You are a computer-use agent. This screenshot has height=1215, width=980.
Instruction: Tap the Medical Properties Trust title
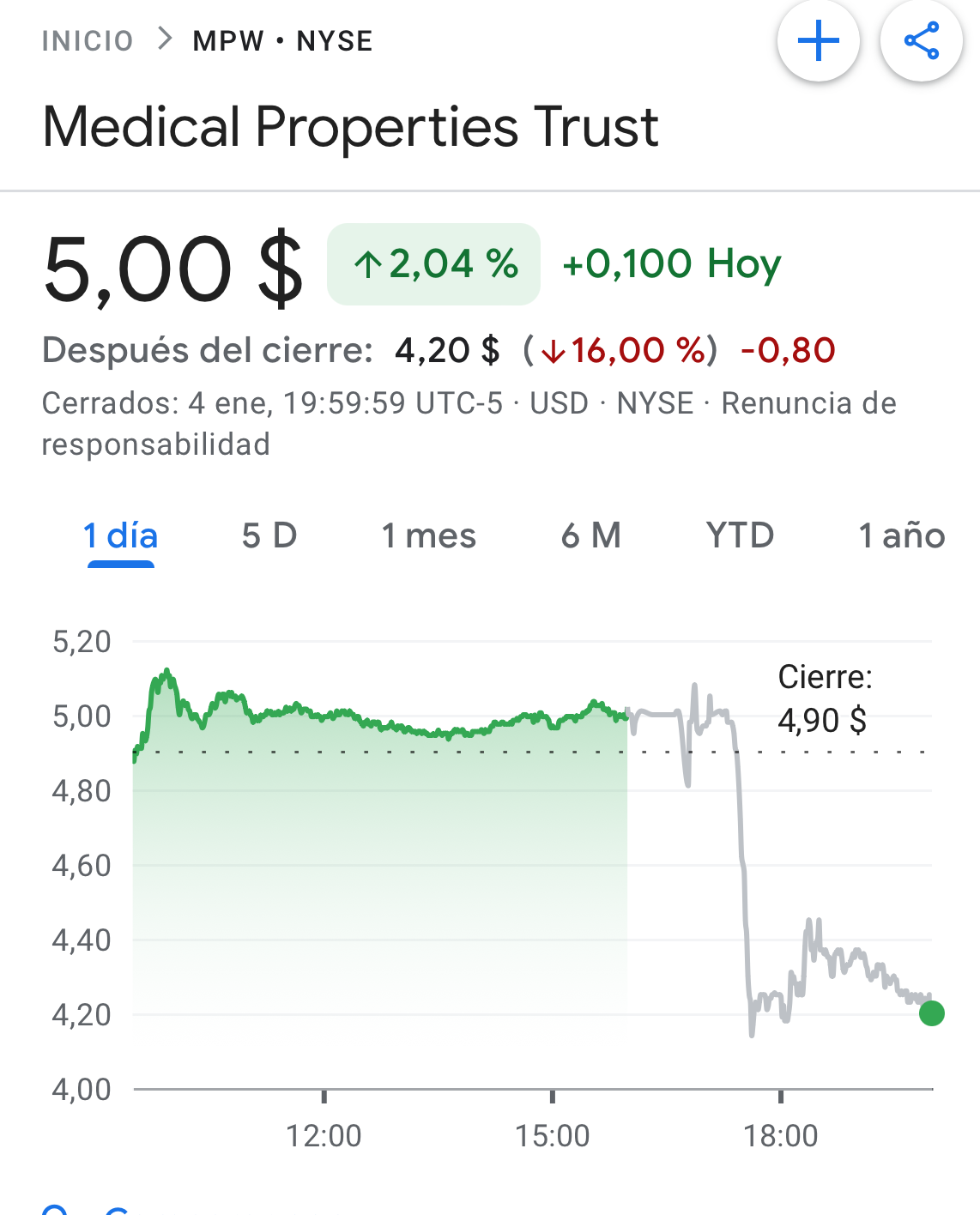tap(350, 128)
